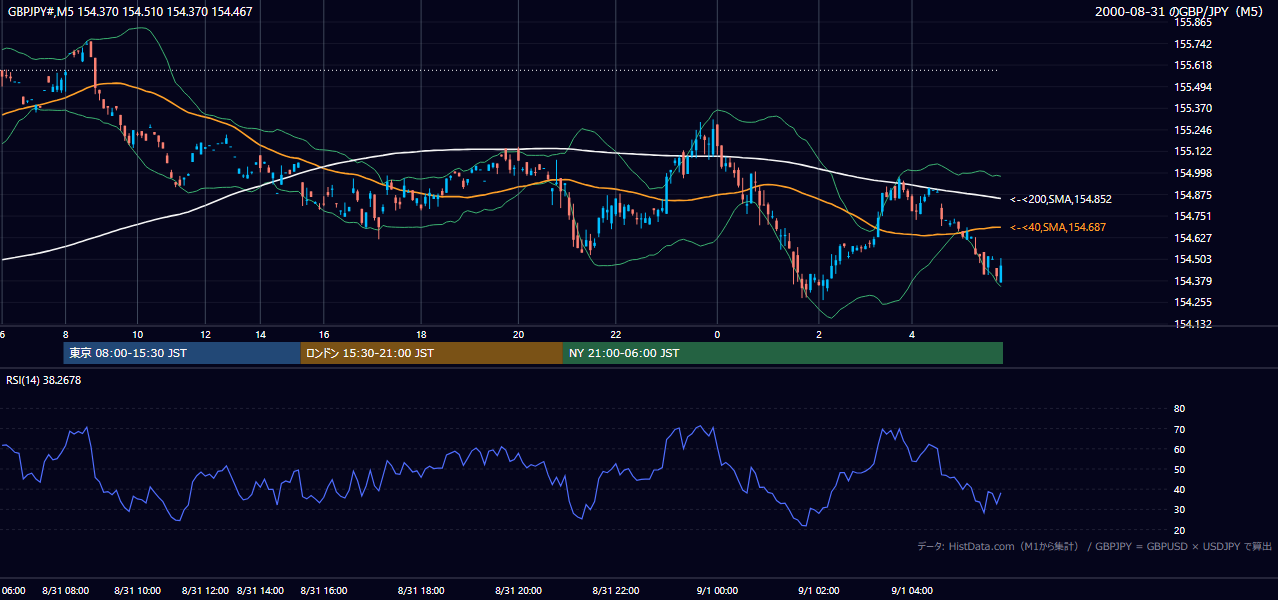Click RSI scale level 50
Image resolution: width=1278 pixels, height=600 pixels.
point(1179,469)
